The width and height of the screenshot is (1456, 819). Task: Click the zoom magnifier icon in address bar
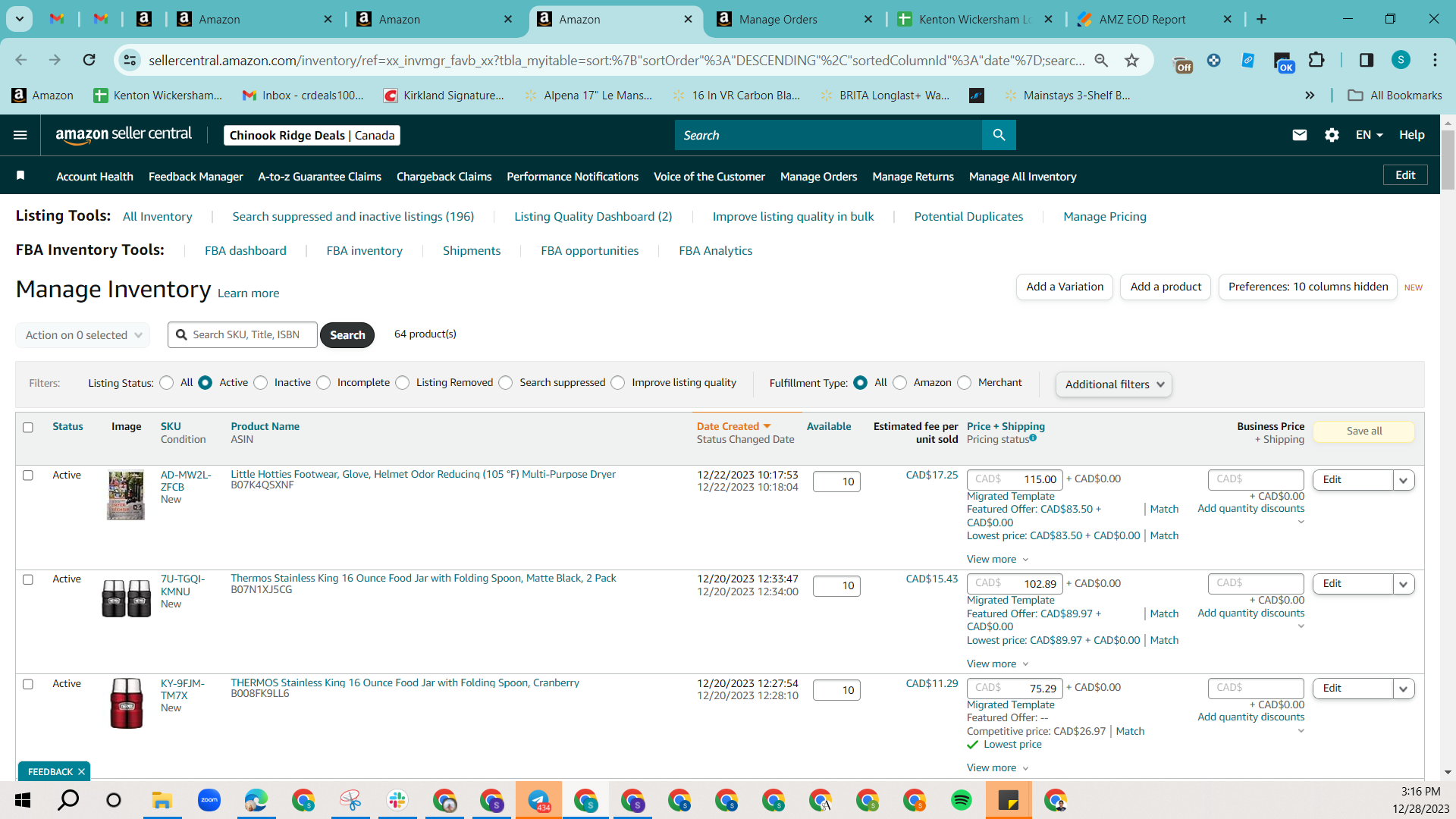(1101, 60)
